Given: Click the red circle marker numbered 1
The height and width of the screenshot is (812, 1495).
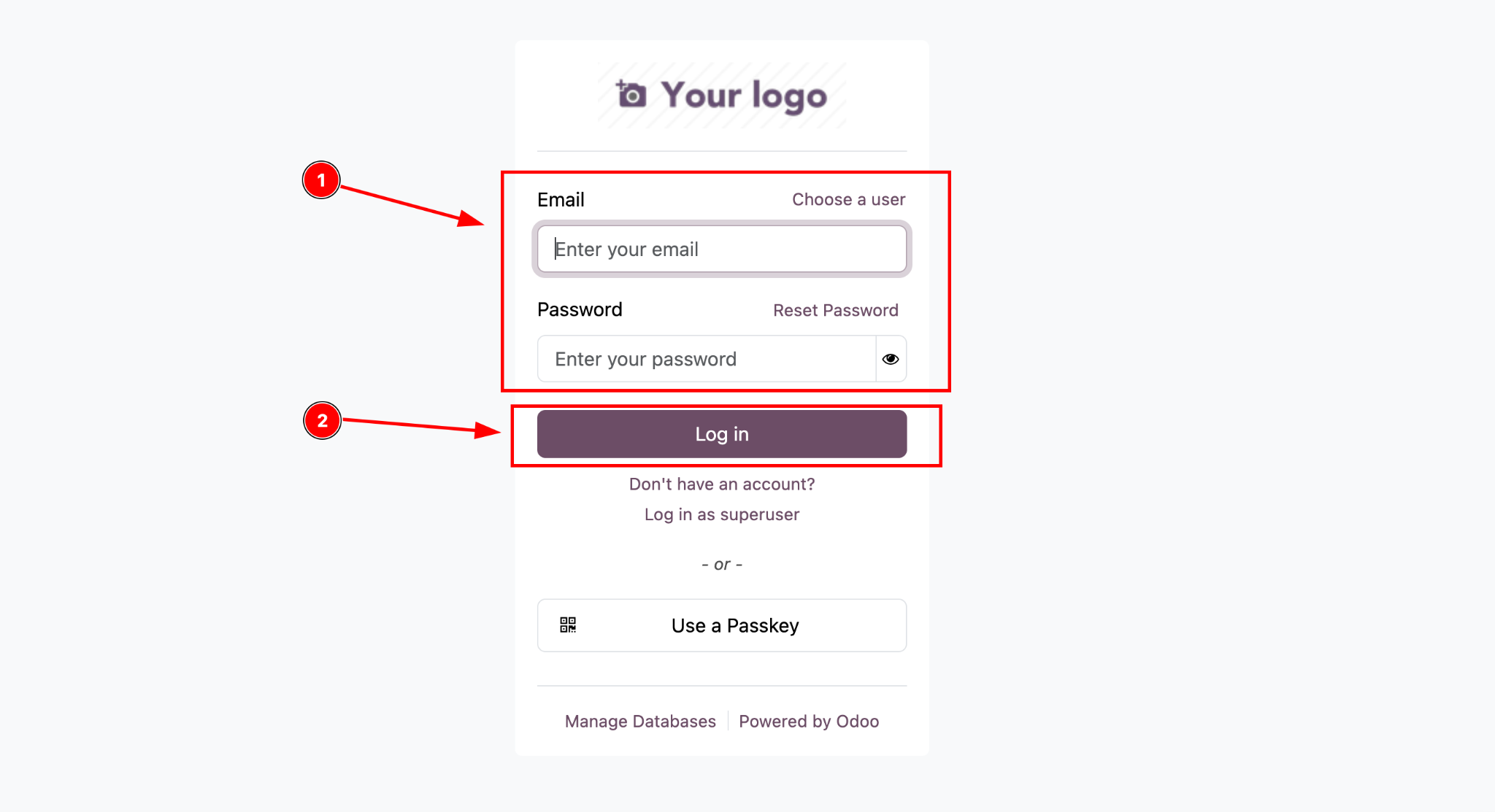Looking at the screenshot, I should [x=321, y=180].
